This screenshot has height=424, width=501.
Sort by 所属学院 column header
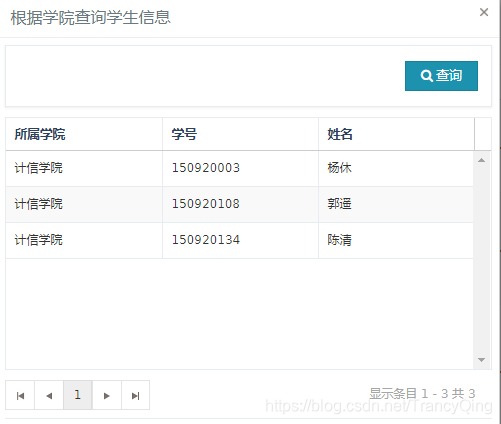(x=84, y=134)
